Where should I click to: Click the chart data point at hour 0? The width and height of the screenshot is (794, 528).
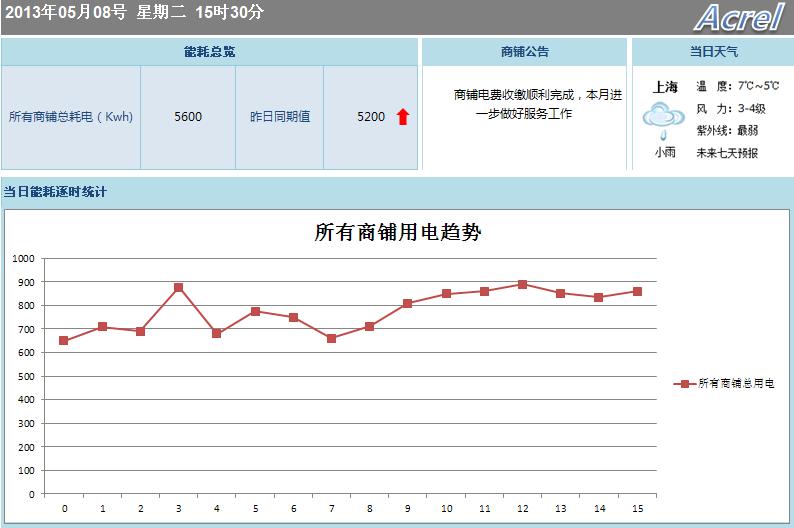pyautogui.click(x=64, y=341)
